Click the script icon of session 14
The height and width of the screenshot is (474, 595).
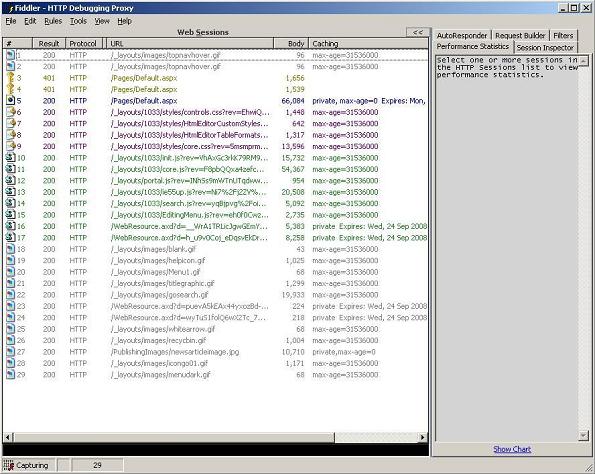click(x=11, y=203)
